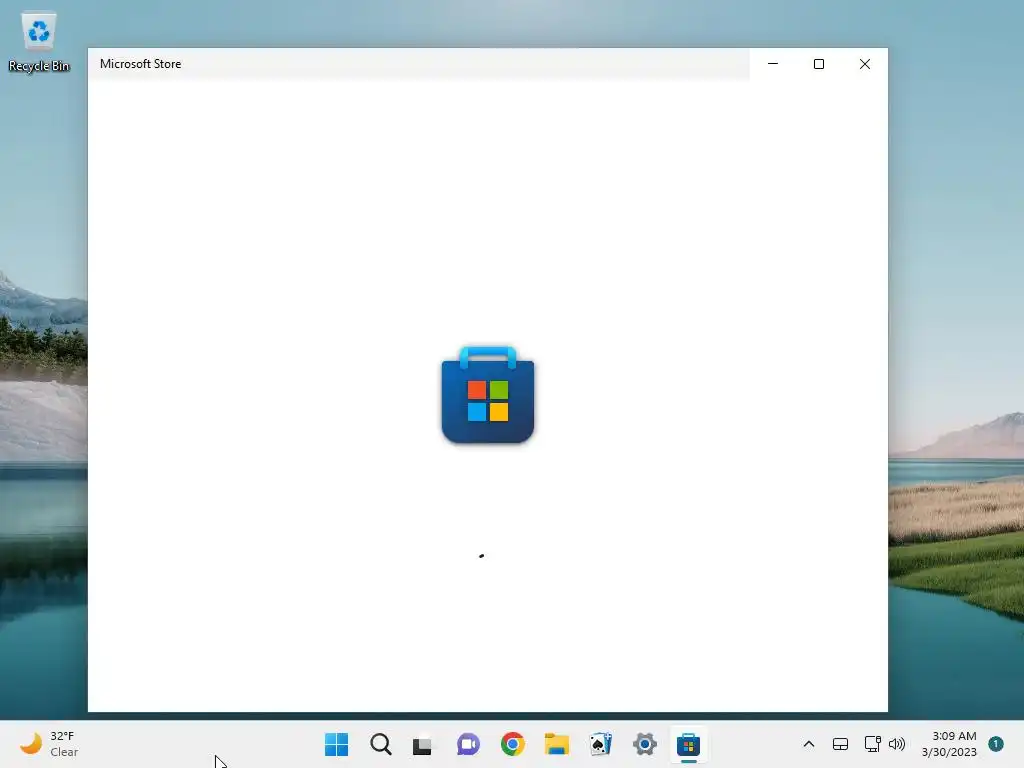Viewport: 1024px width, 768px height.
Task: Select the Microsoft Store taskbar icon
Action: 688,744
